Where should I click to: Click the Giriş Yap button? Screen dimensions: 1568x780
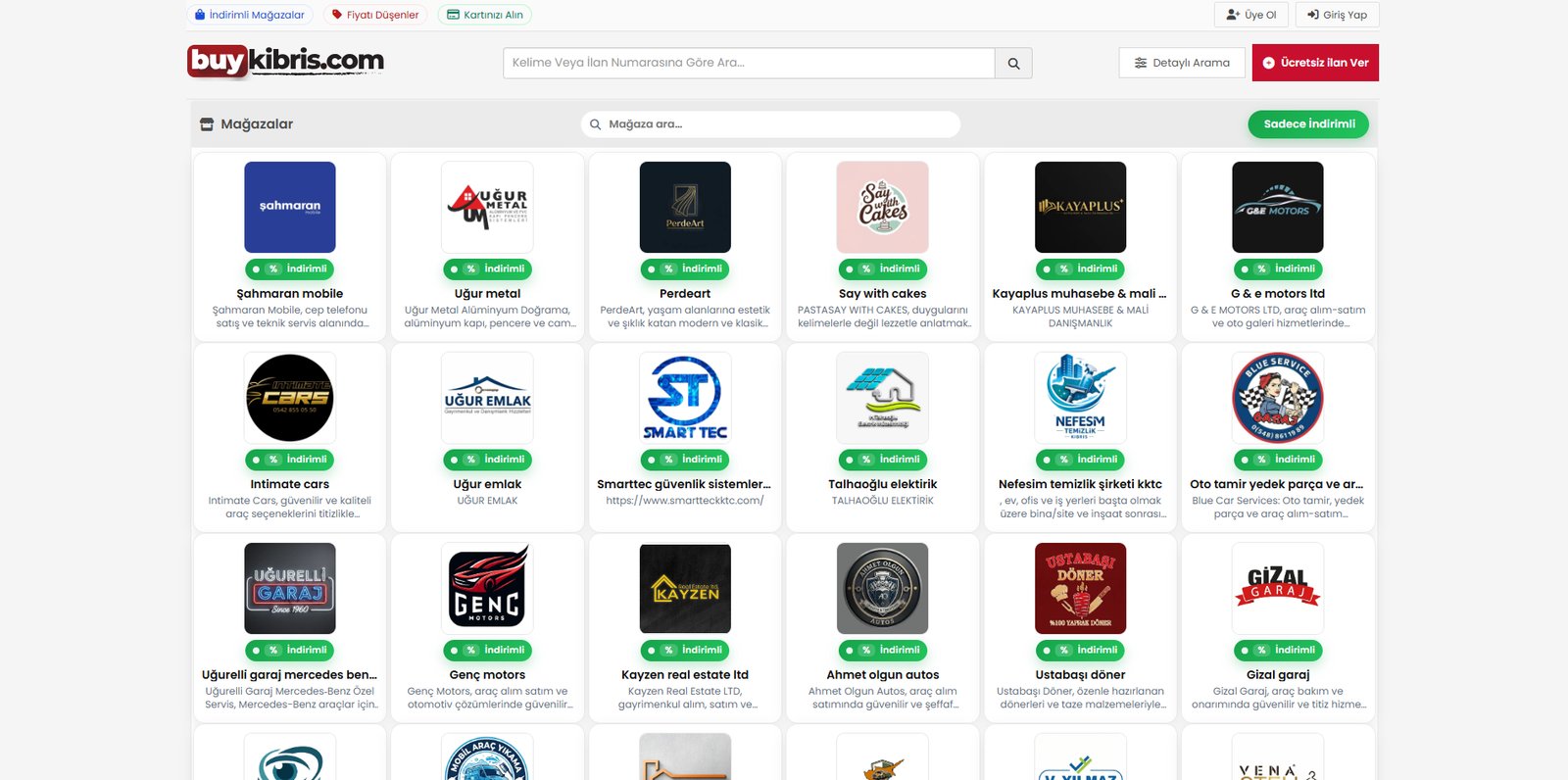tap(1337, 15)
